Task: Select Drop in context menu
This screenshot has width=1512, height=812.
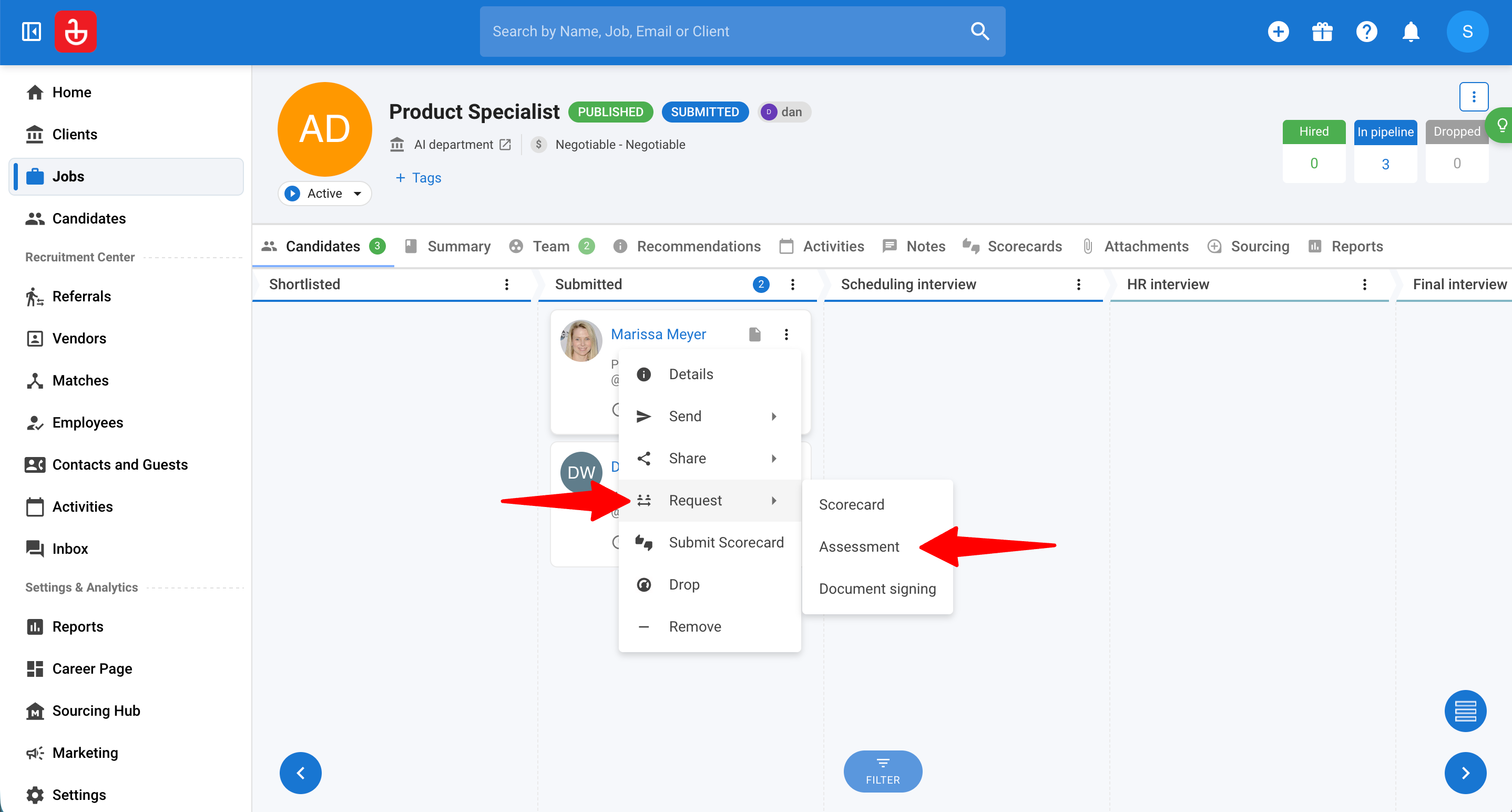Action: 710,585
